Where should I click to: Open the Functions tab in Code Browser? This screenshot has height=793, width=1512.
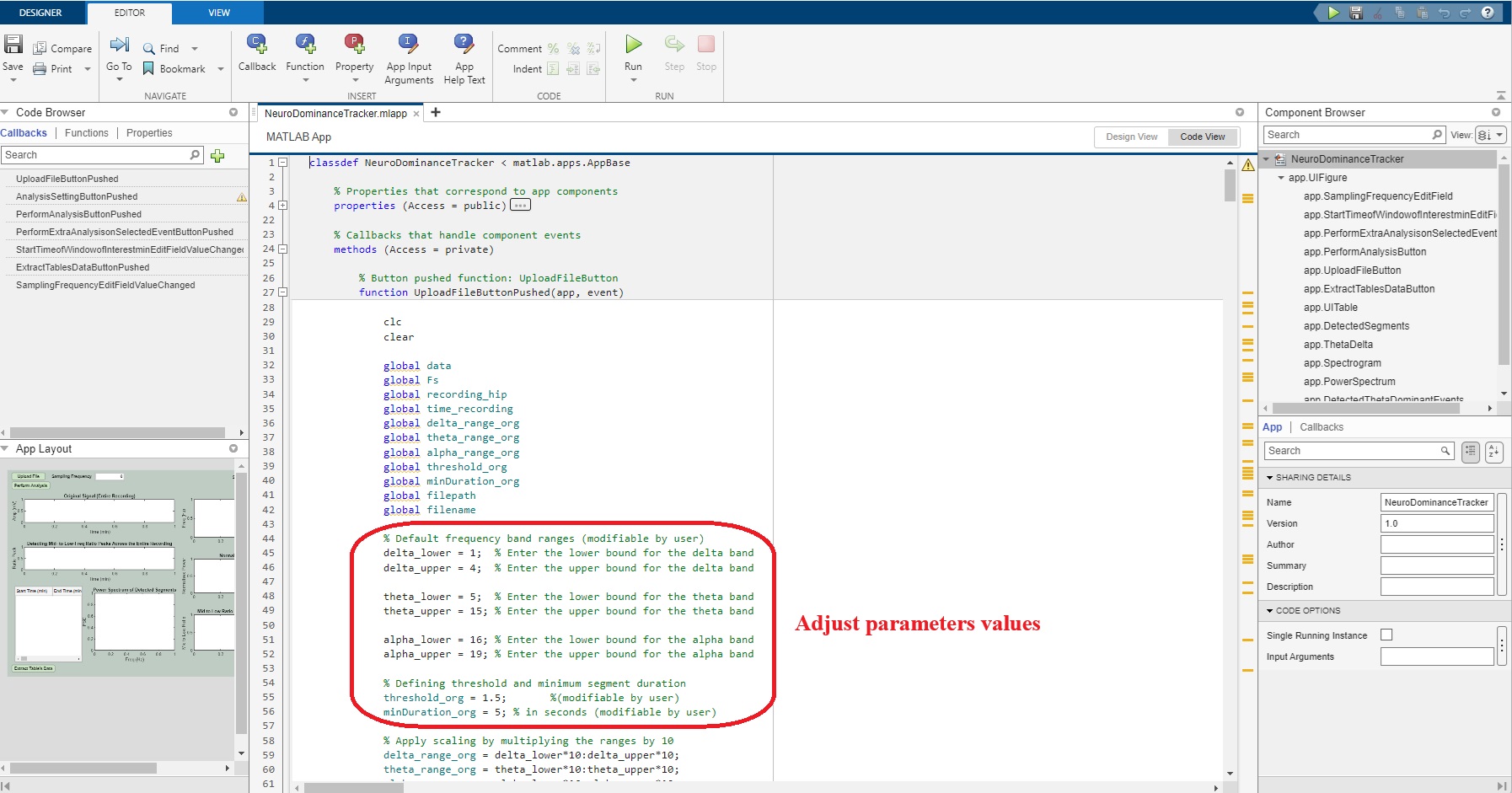[86, 132]
